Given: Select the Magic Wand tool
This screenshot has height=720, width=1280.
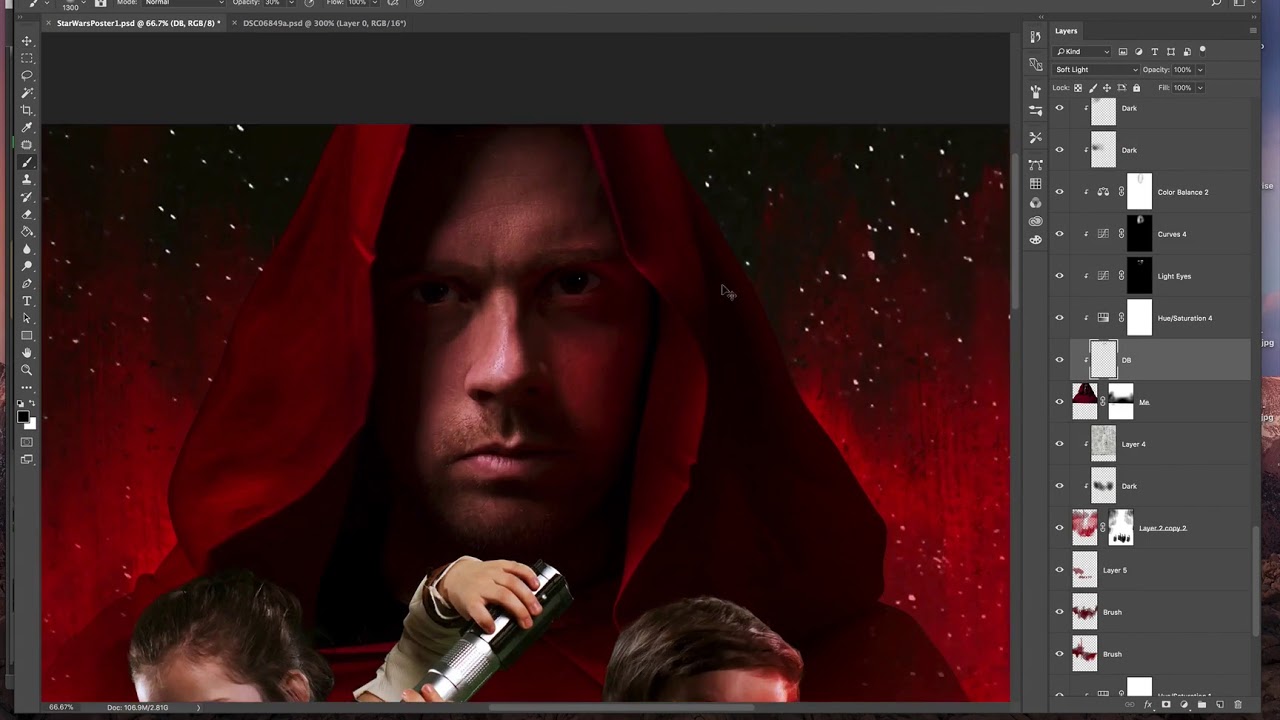Looking at the screenshot, I should tap(27, 93).
